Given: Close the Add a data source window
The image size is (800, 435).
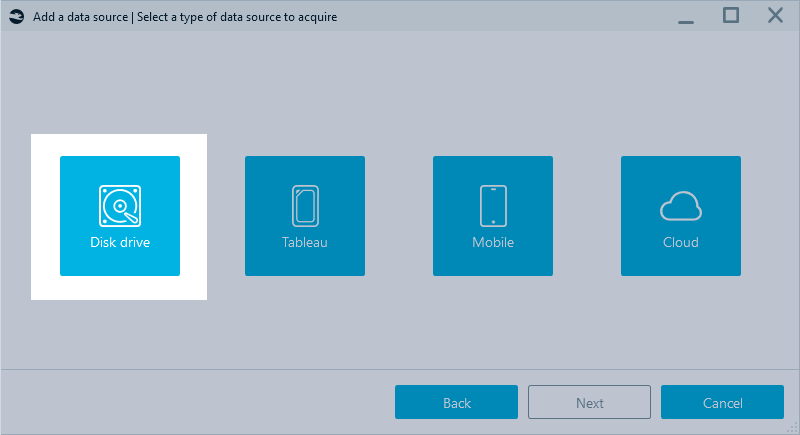Looking at the screenshot, I should (775, 16).
